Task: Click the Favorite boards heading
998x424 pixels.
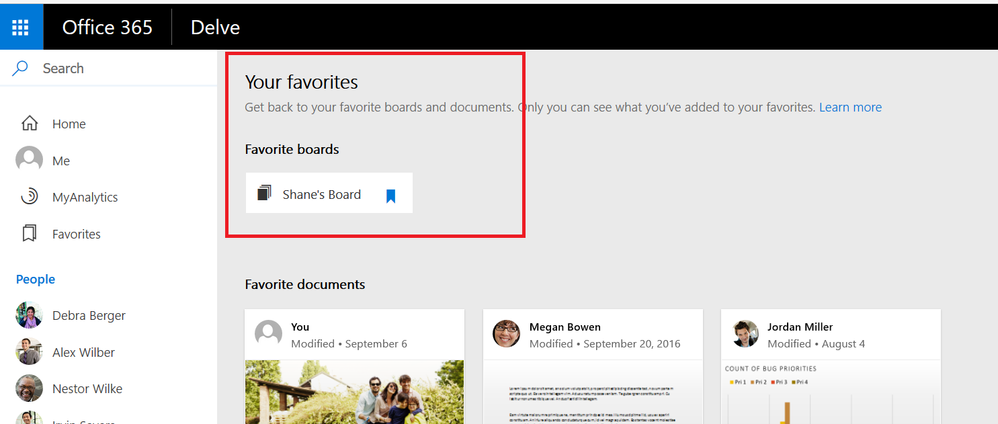Action: pos(292,150)
